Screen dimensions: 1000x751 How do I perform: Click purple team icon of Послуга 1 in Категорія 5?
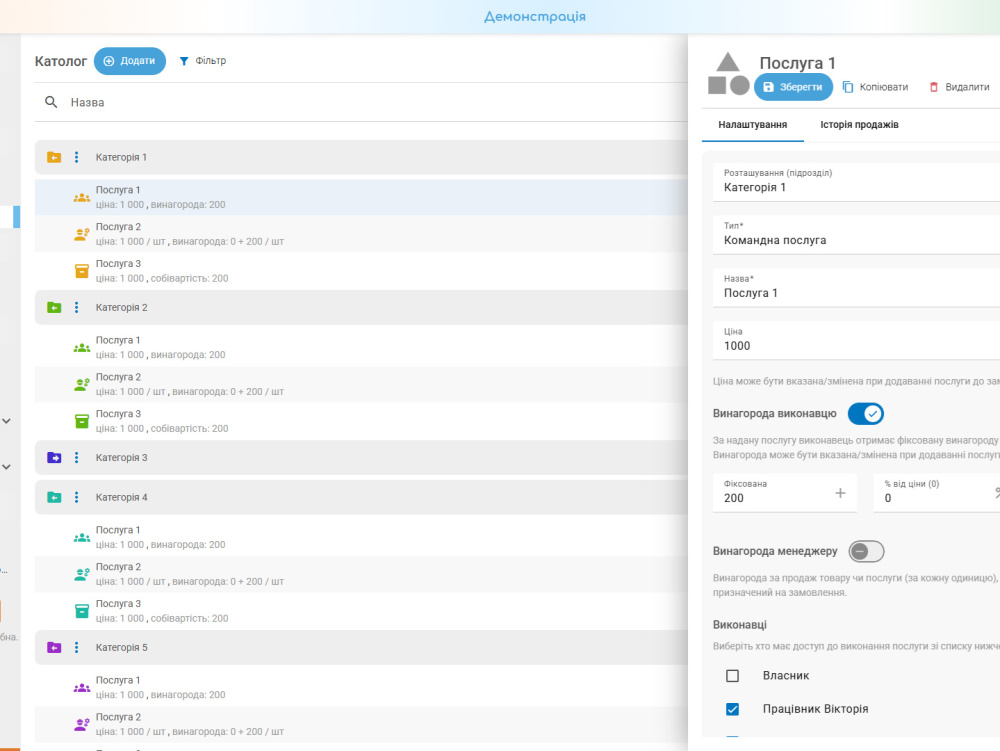[82, 689]
